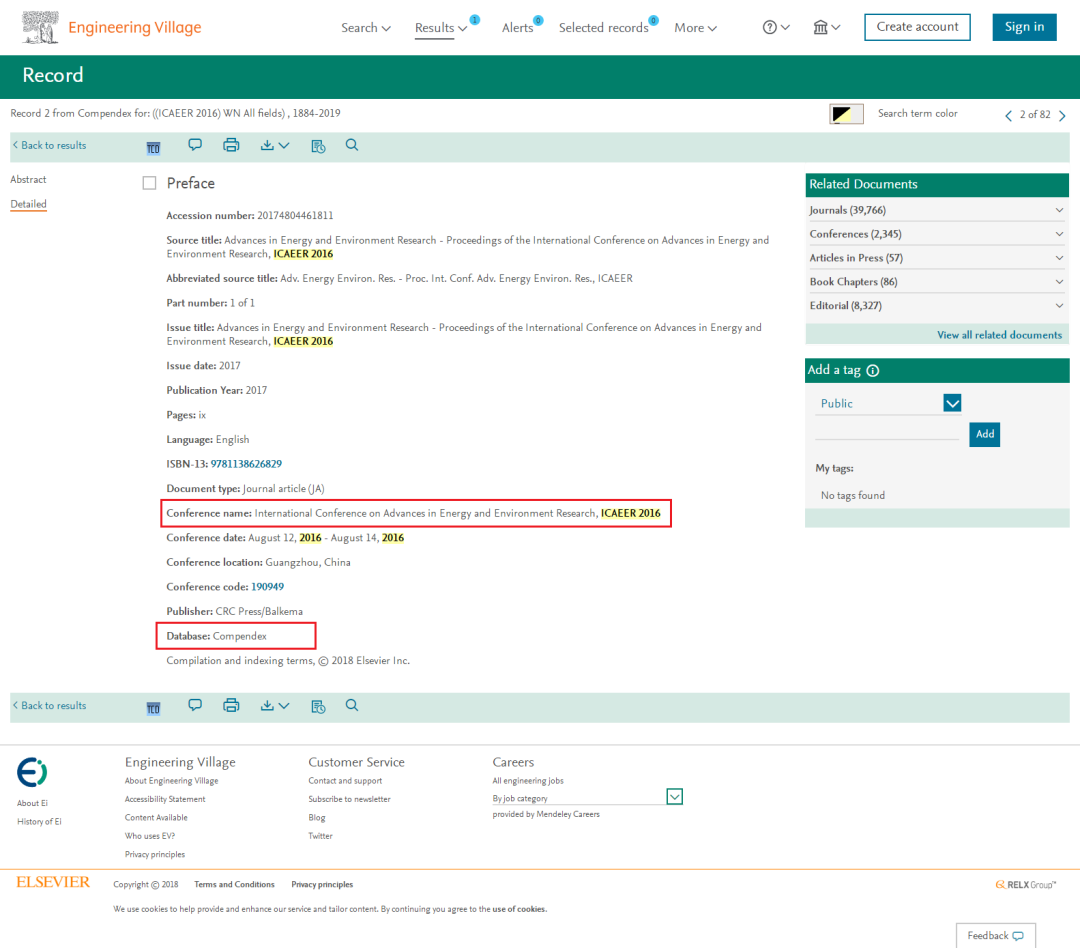The height and width of the screenshot is (948, 1080).
Task: Click the bottom toolbar TCO icon
Action: (x=153, y=708)
